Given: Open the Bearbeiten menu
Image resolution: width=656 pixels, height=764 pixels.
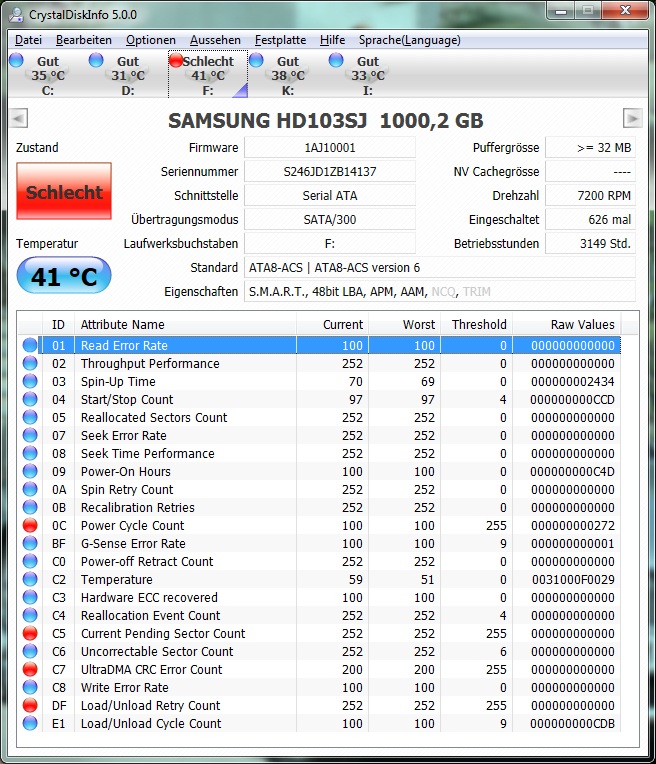Looking at the screenshot, I should [x=84, y=40].
